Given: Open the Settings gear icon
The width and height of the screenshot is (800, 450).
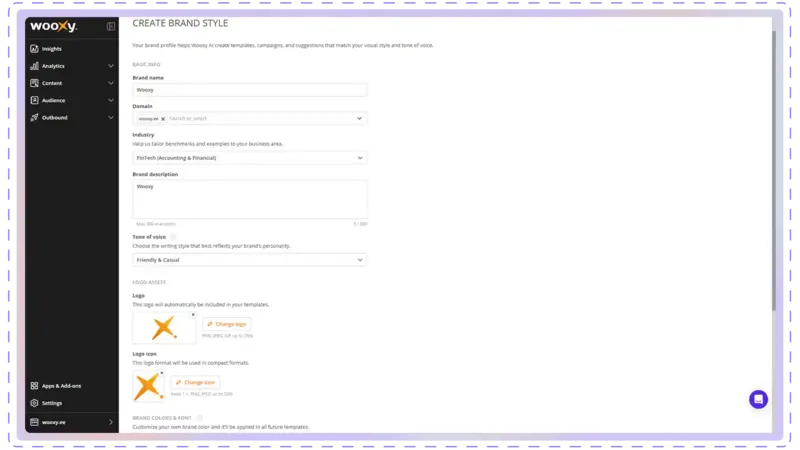Looking at the screenshot, I should tap(34, 403).
